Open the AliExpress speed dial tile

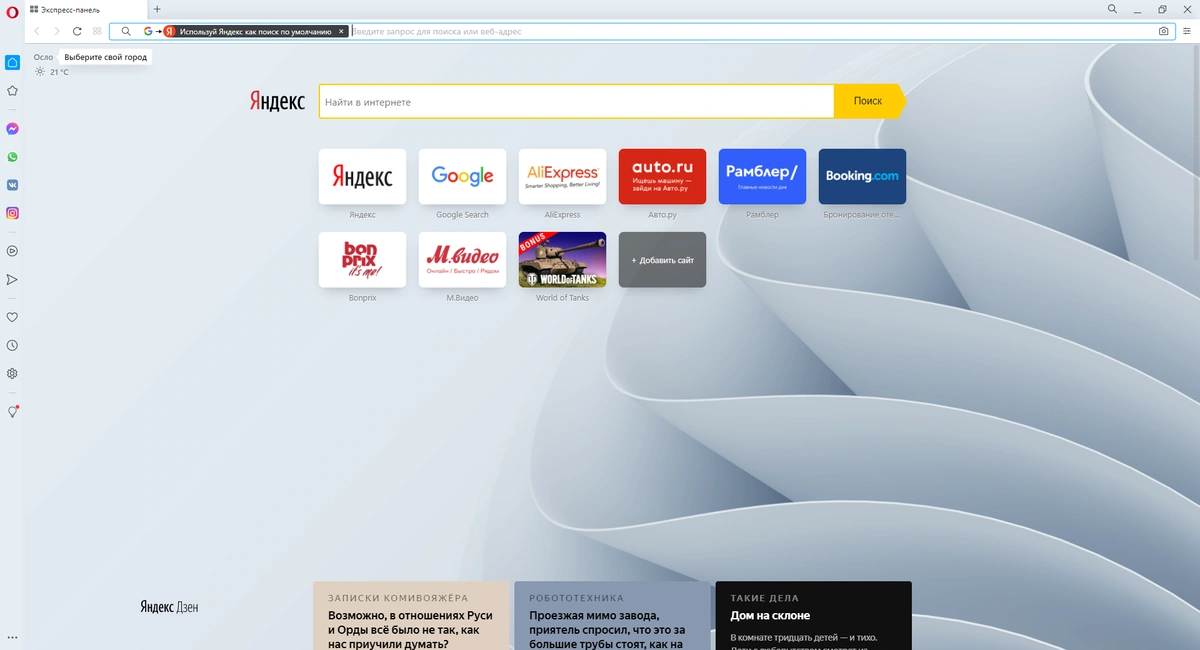pos(562,176)
